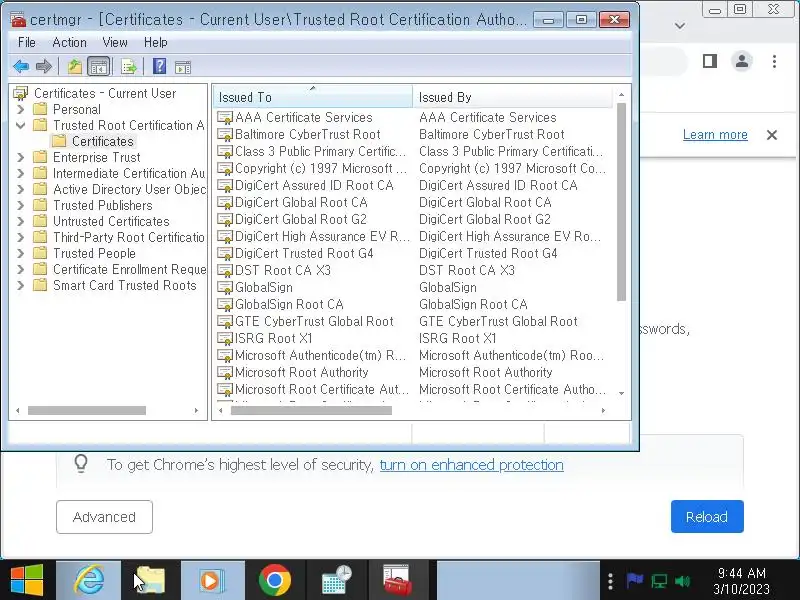800x600 pixels.
Task: Open the Chrome profile avatar icon
Action: point(742,61)
